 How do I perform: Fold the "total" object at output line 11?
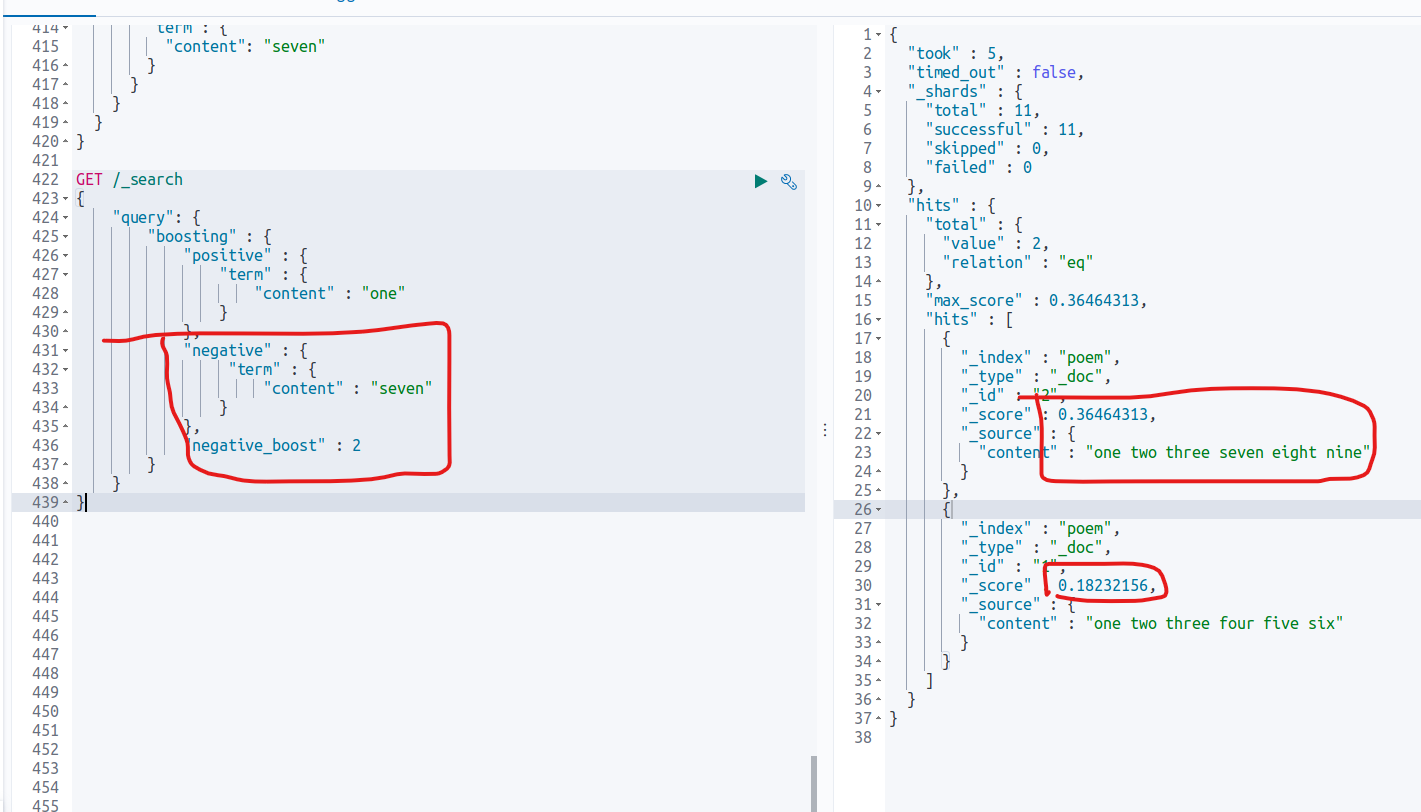[879, 225]
